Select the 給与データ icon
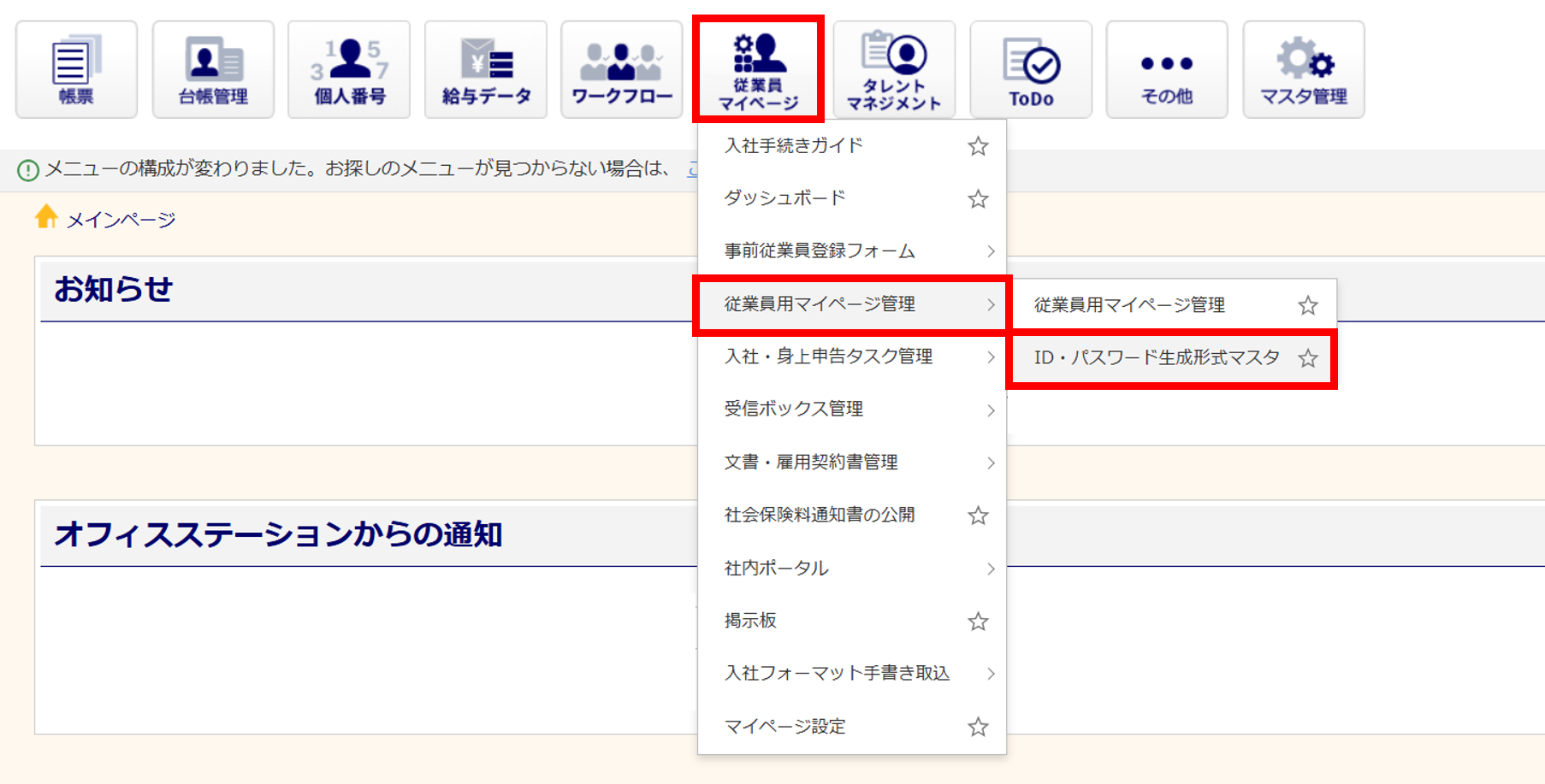 (x=485, y=69)
